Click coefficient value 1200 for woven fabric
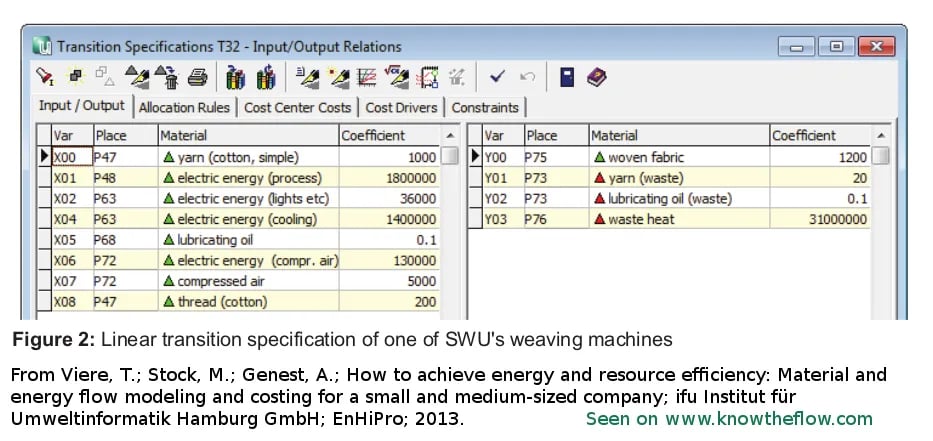933x441 pixels. tap(852, 157)
